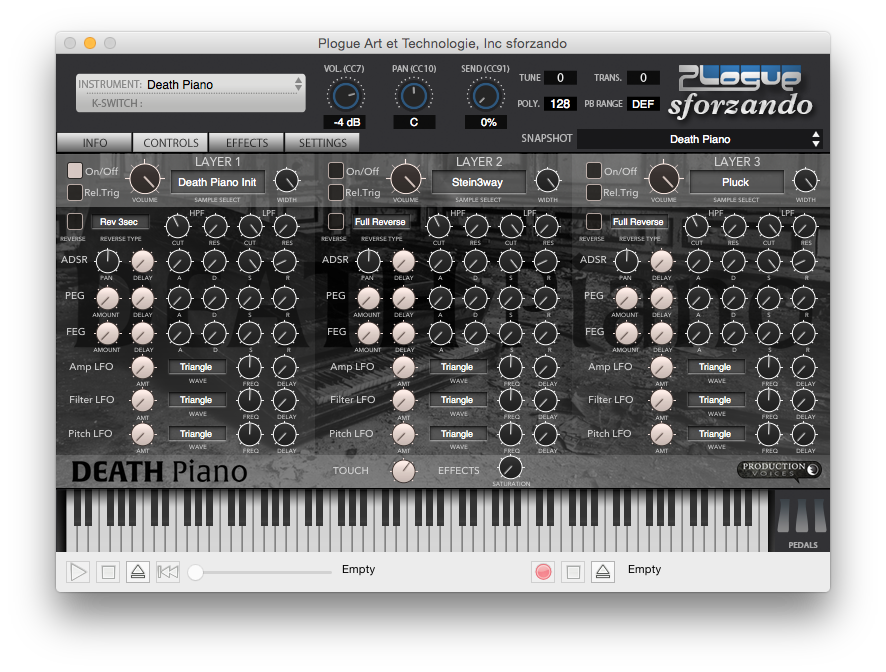Stop playback with the left stop button
This screenshot has width=886, height=672.
coord(108,572)
